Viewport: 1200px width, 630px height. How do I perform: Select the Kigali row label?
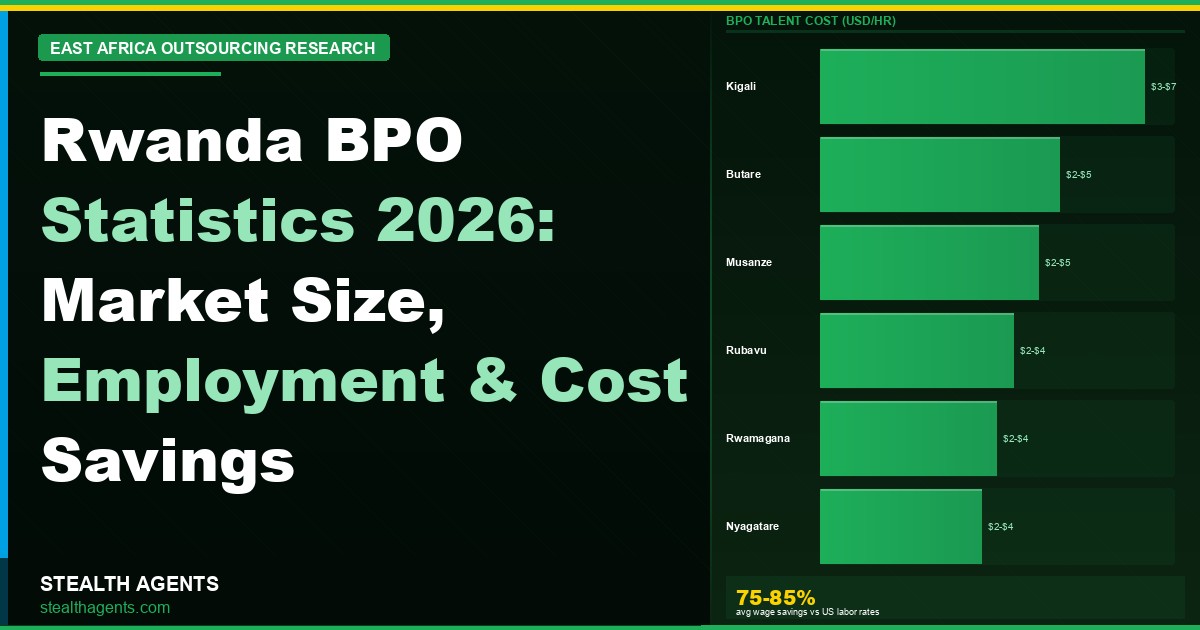point(741,86)
